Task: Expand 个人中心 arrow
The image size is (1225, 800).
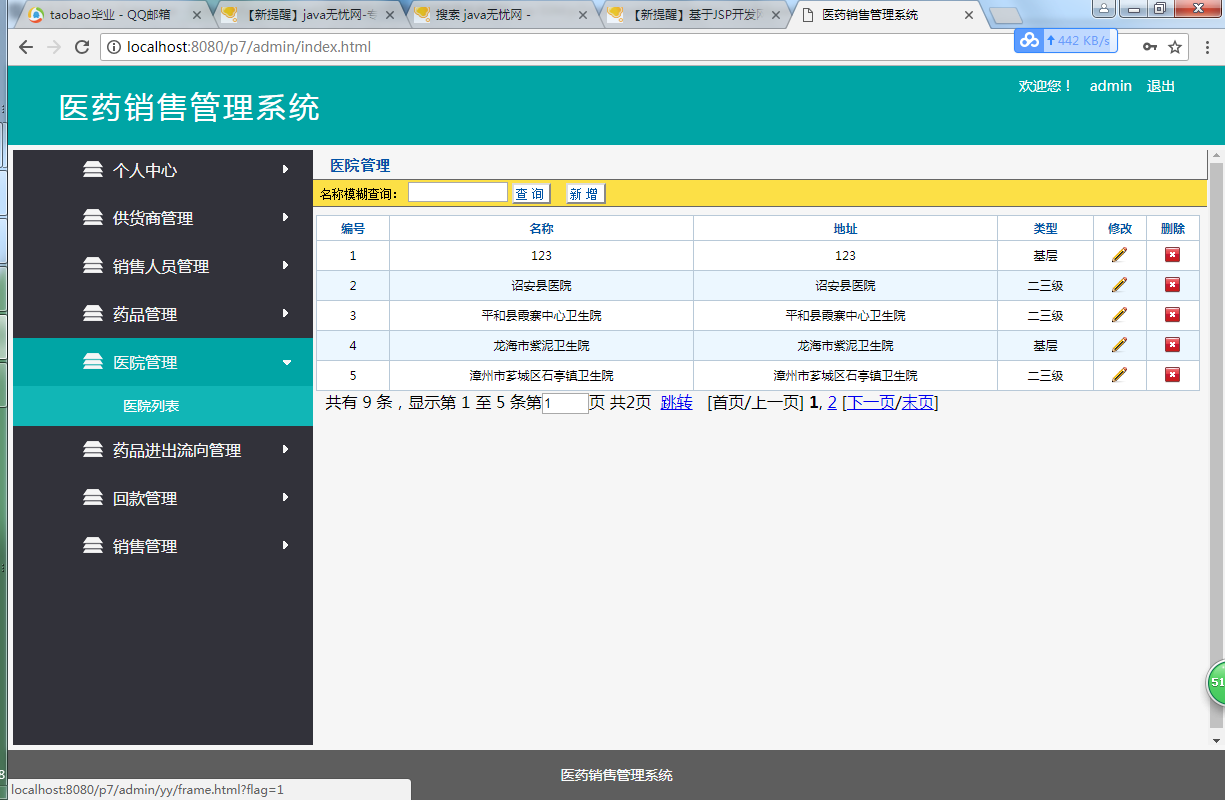Action: [286, 169]
